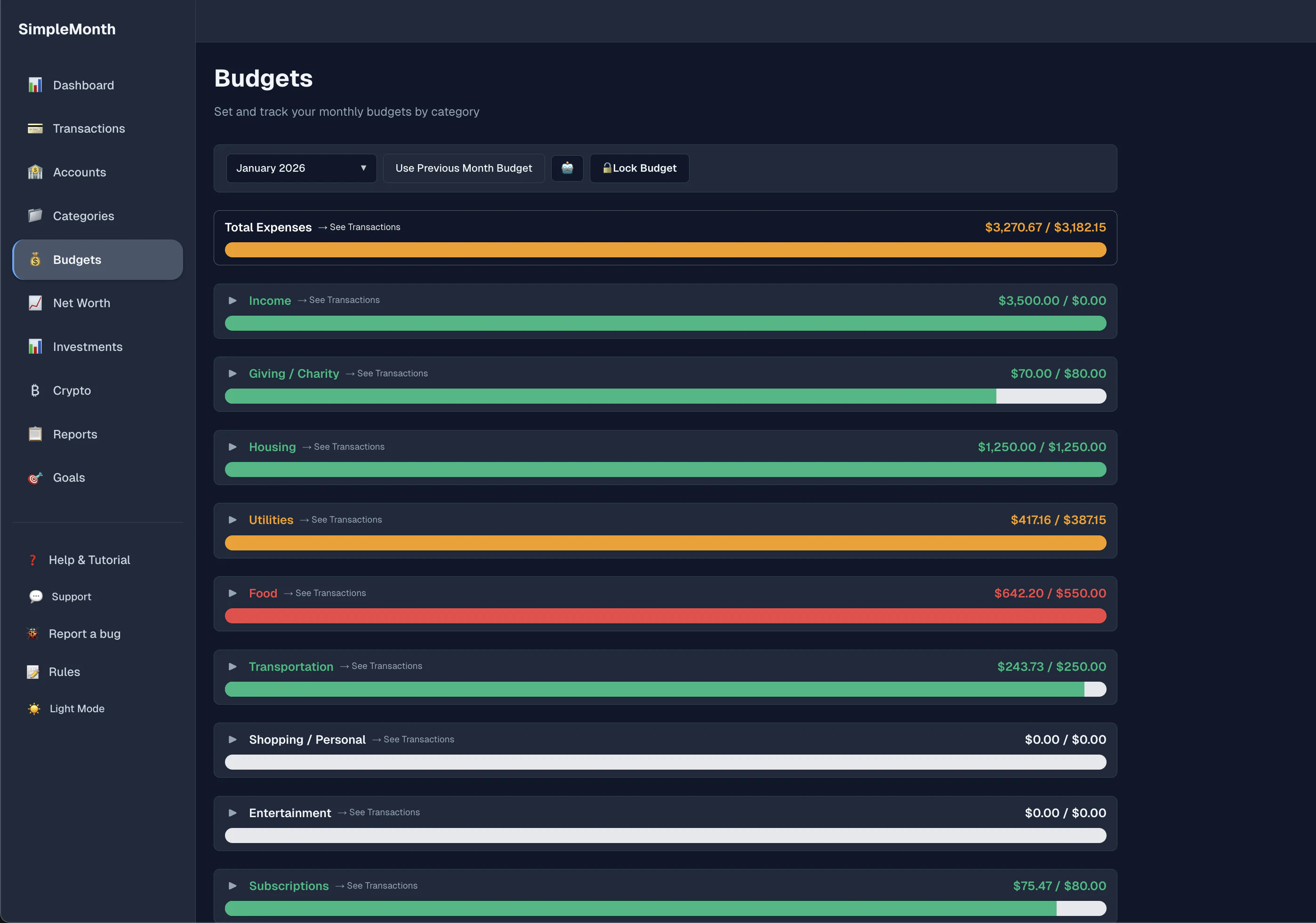Click the SimpleMonth app title

pos(67,29)
